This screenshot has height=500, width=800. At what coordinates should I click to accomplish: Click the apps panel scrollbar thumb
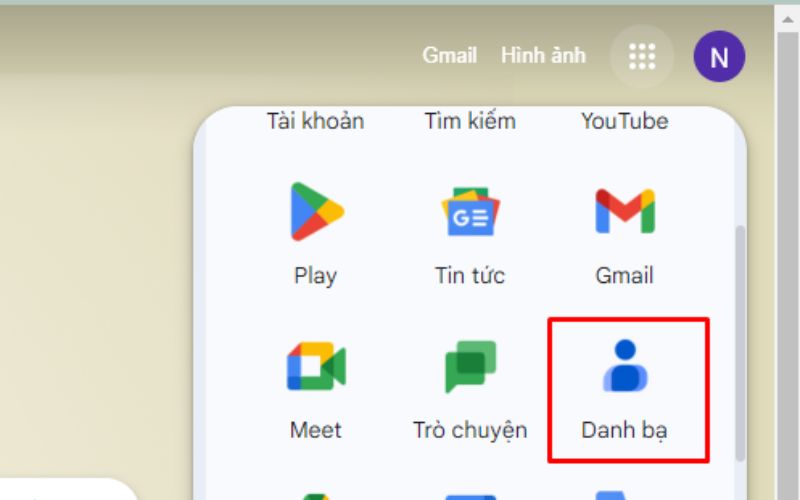(740, 343)
